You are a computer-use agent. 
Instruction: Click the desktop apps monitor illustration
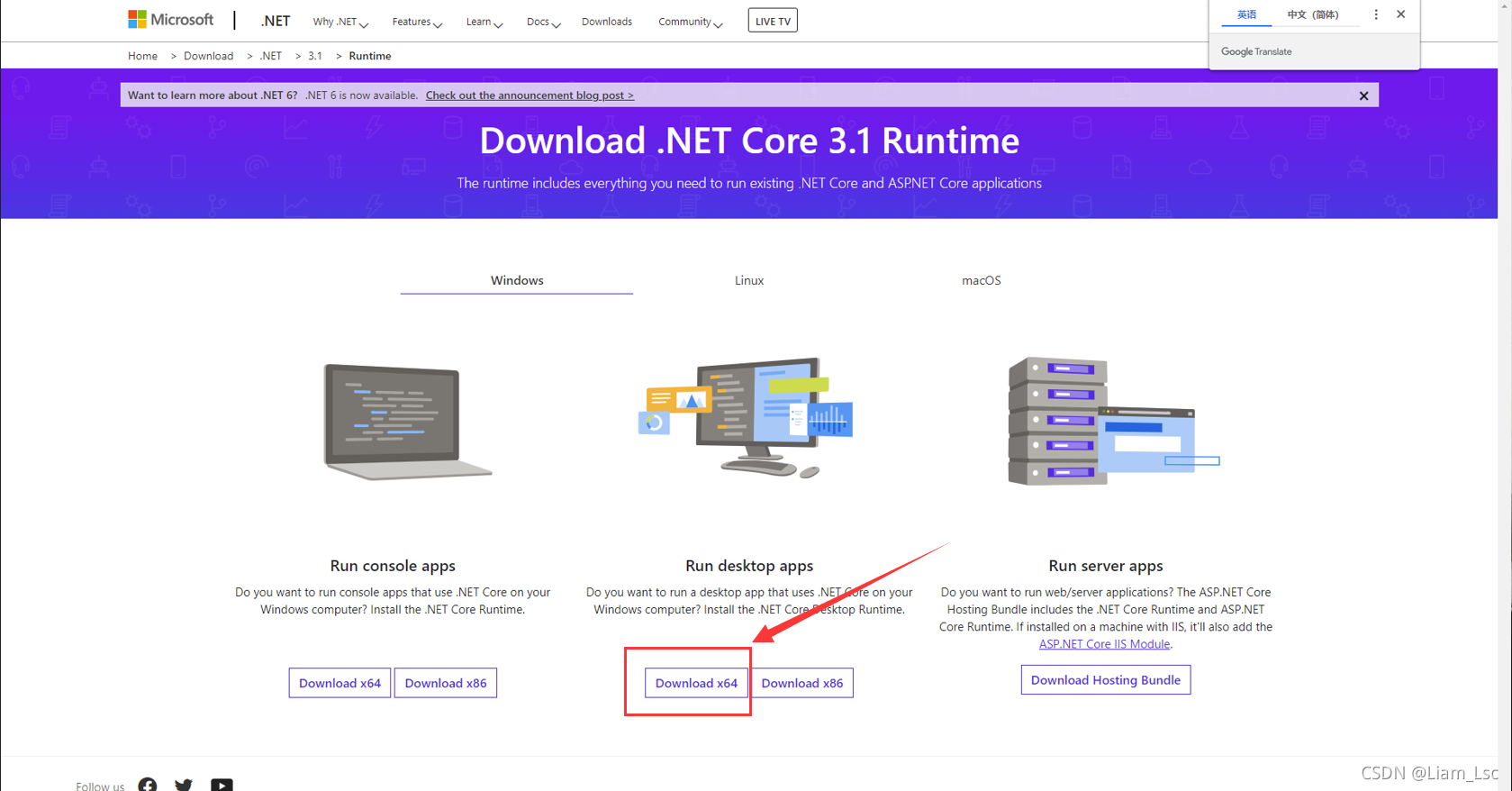[746, 417]
